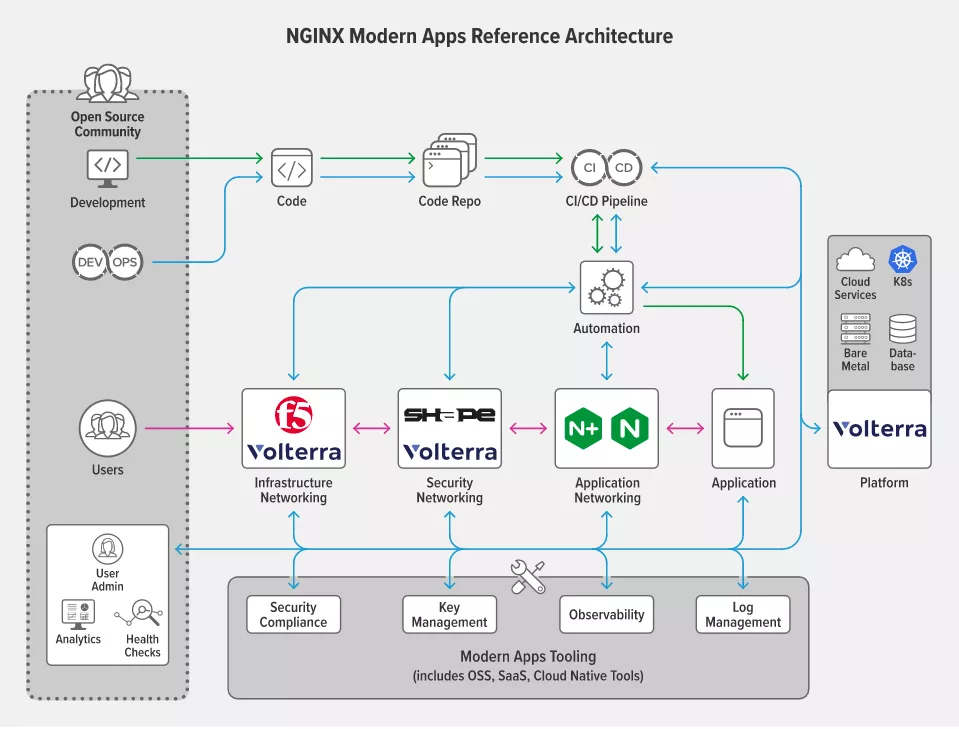
Task: Open the Analytics dashboard icon
Action: [x=78, y=615]
